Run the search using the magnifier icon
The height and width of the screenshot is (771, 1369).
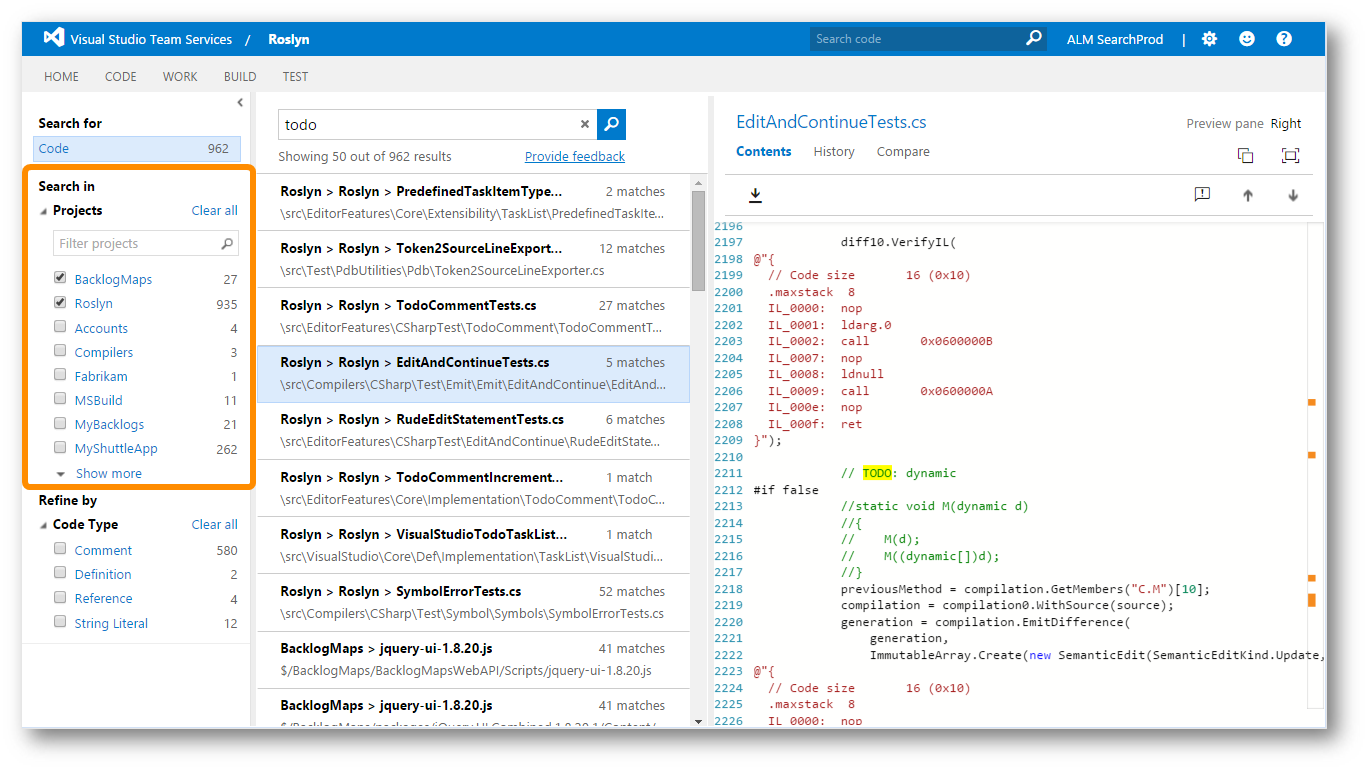(x=610, y=124)
